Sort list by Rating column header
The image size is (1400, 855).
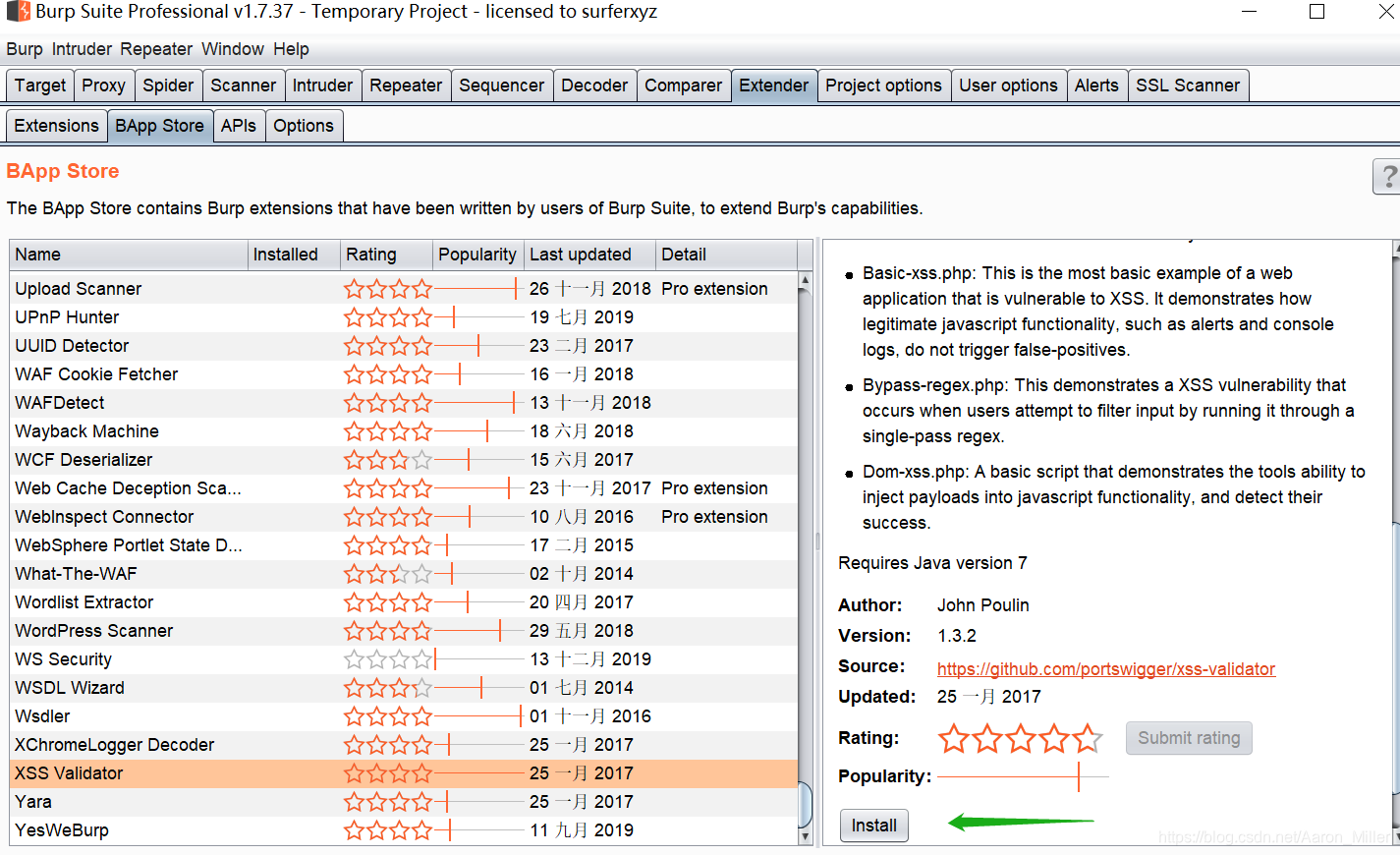(x=386, y=255)
